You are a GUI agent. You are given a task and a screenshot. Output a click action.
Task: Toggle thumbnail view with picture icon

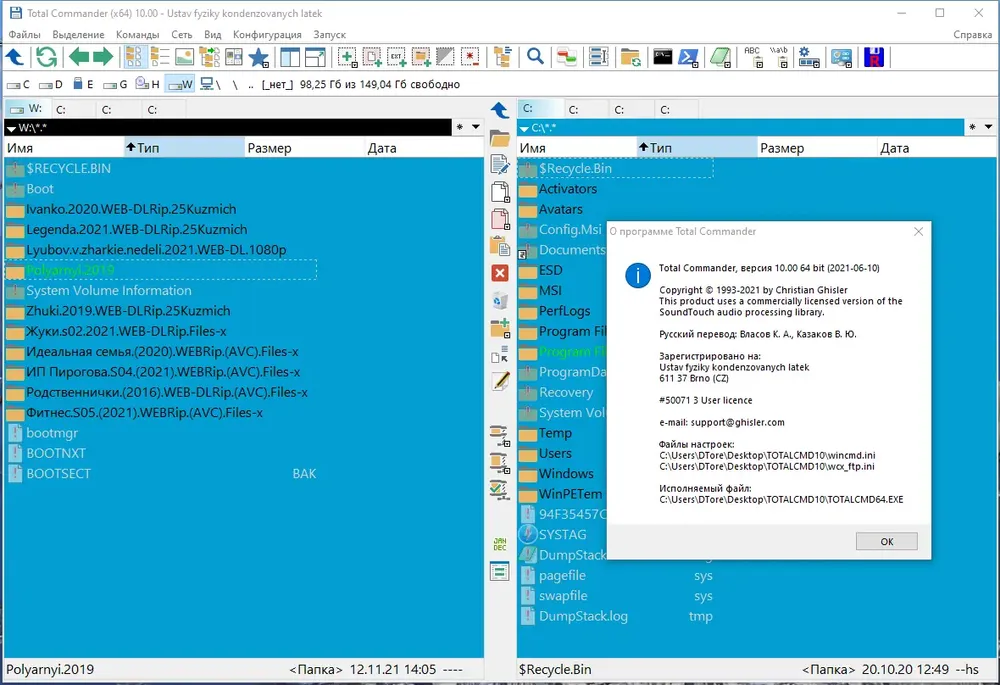click(x=184, y=57)
